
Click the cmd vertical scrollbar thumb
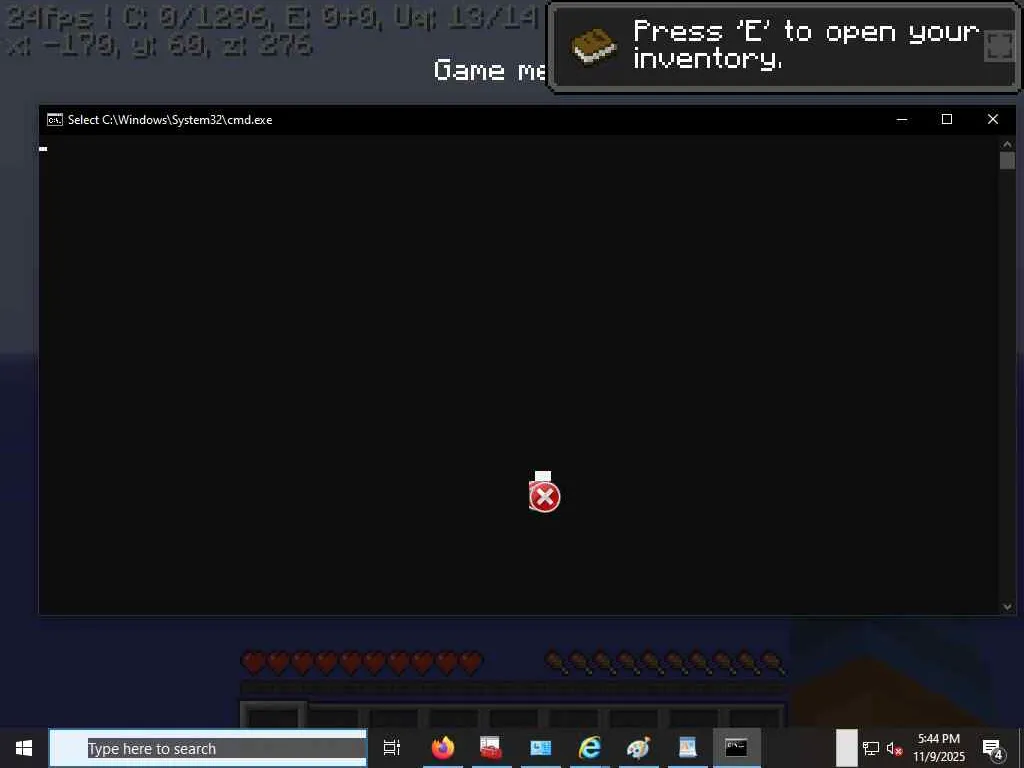(x=1007, y=161)
